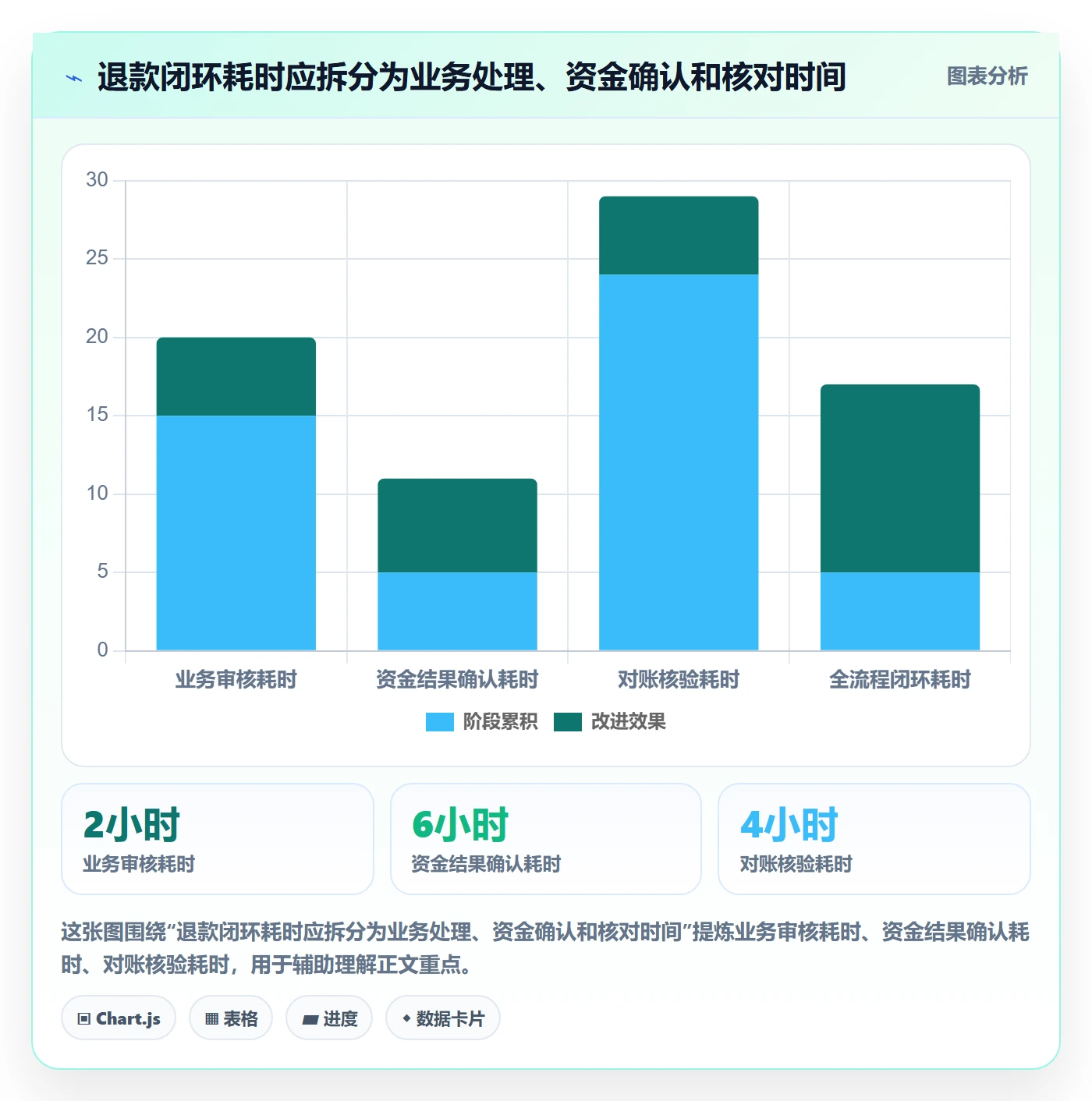This screenshot has height=1101, width=1092.
Task: Select the 数据卡片 tag chip
Action: click(x=442, y=1018)
